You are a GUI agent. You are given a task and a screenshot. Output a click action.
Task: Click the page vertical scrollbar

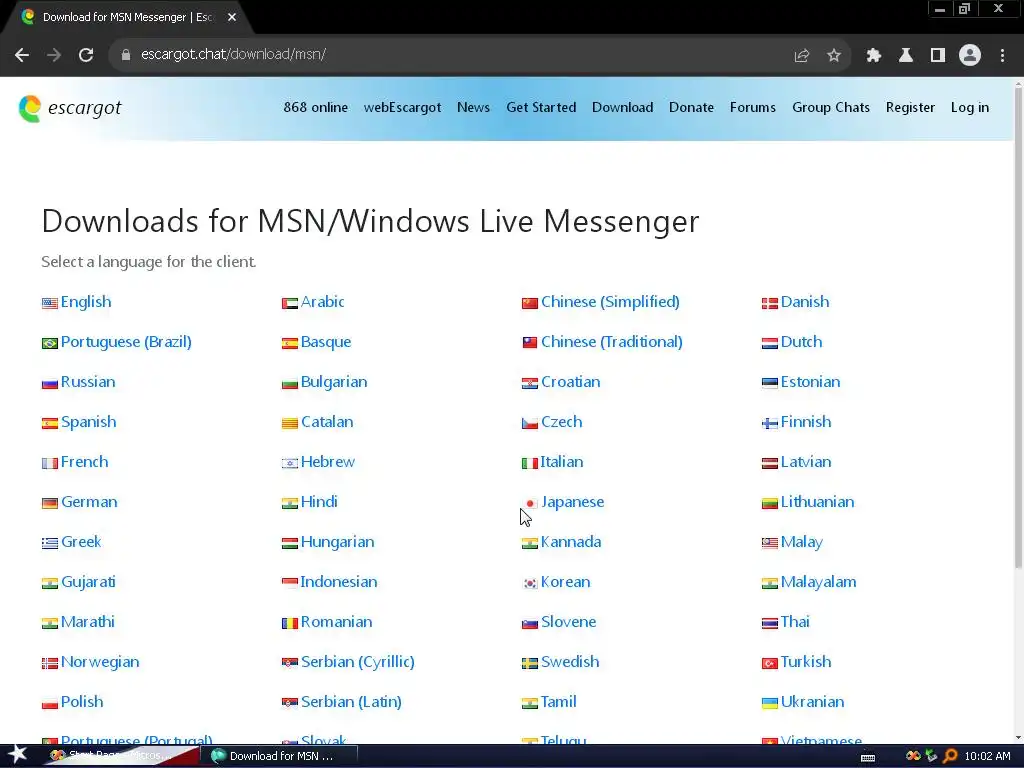pyautogui.click(x=1018, y=327)
